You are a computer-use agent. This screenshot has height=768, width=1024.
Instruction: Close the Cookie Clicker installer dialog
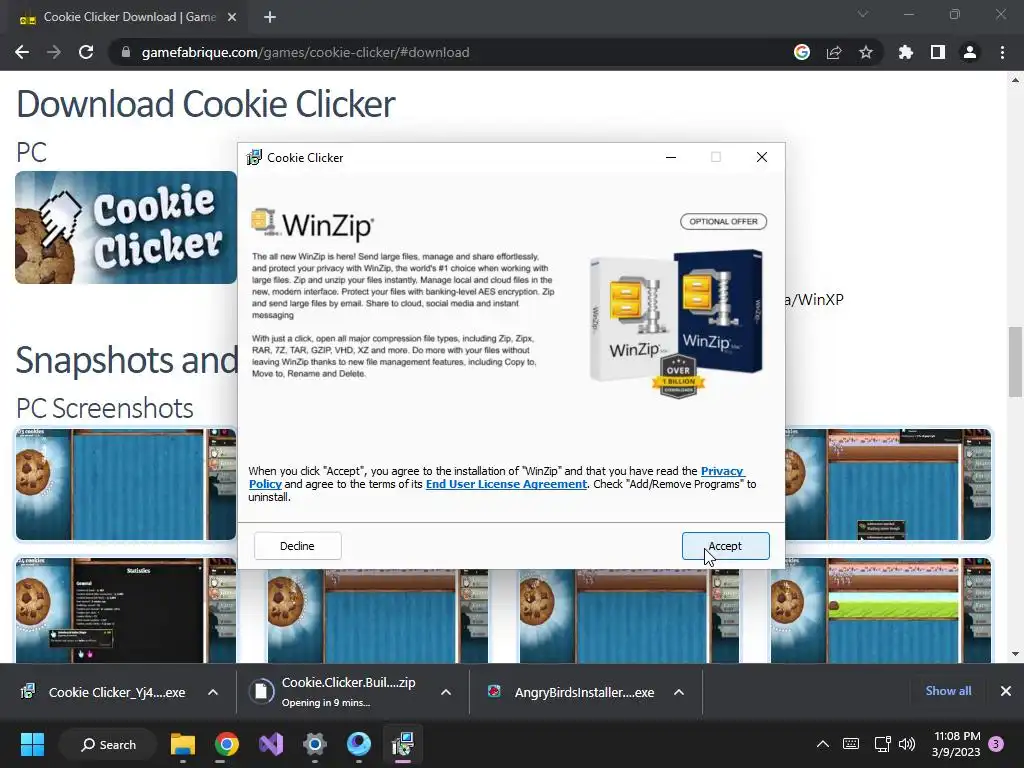[x=761, y=157]
